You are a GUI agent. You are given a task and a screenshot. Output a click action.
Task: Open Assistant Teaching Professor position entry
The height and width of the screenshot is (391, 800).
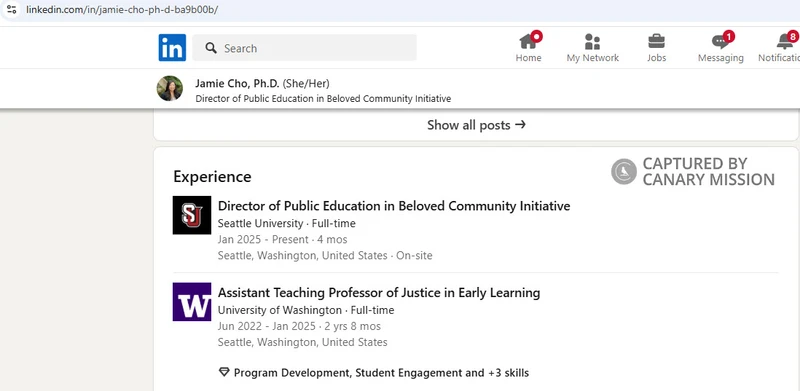pos(379,292)
